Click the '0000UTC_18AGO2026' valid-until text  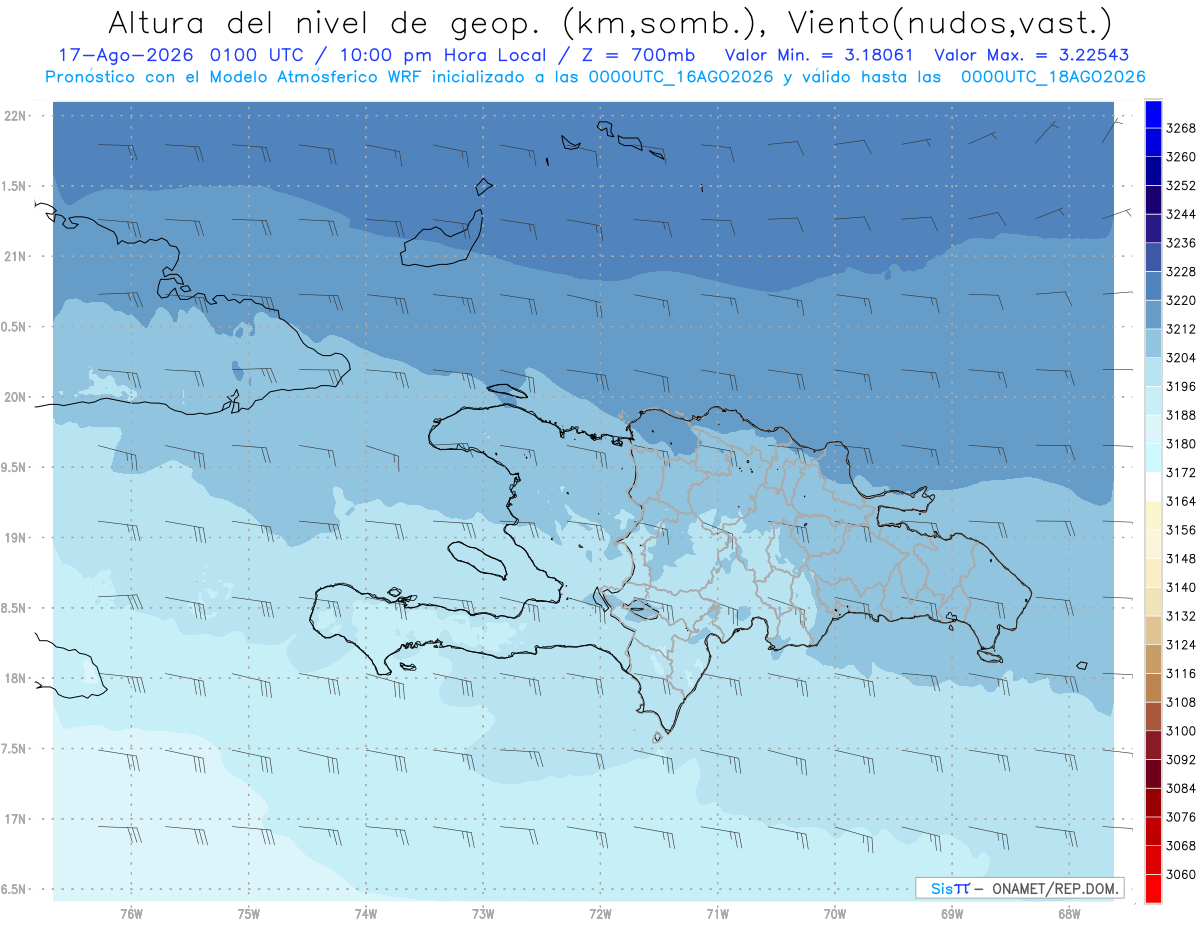1053,77
